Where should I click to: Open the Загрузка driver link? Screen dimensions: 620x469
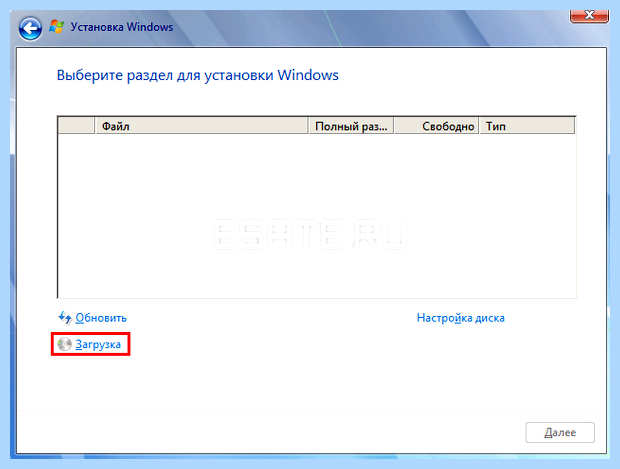click(x=98, y=344)
